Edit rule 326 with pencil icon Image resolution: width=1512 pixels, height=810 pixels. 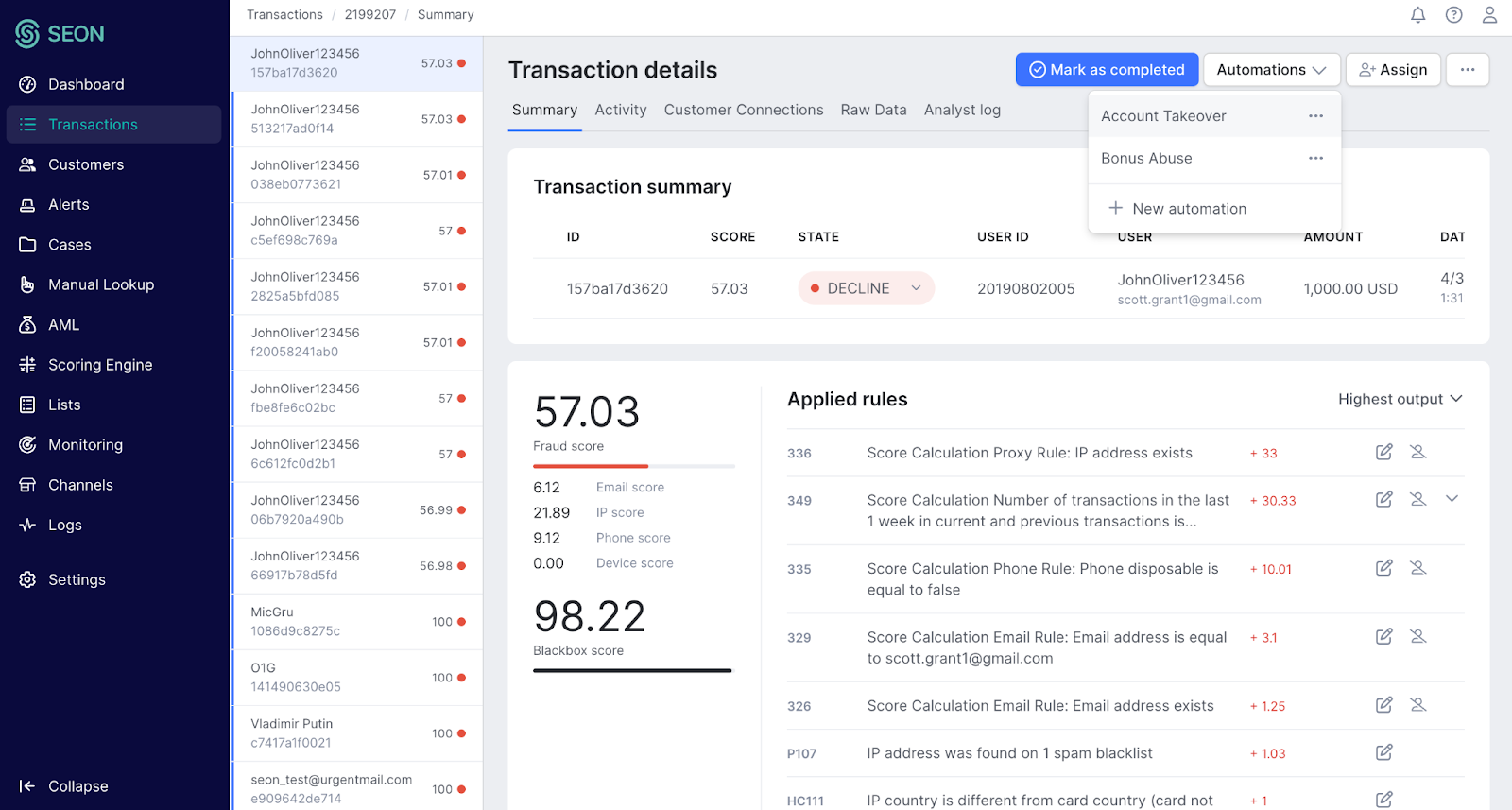[x=1383, y=705]
